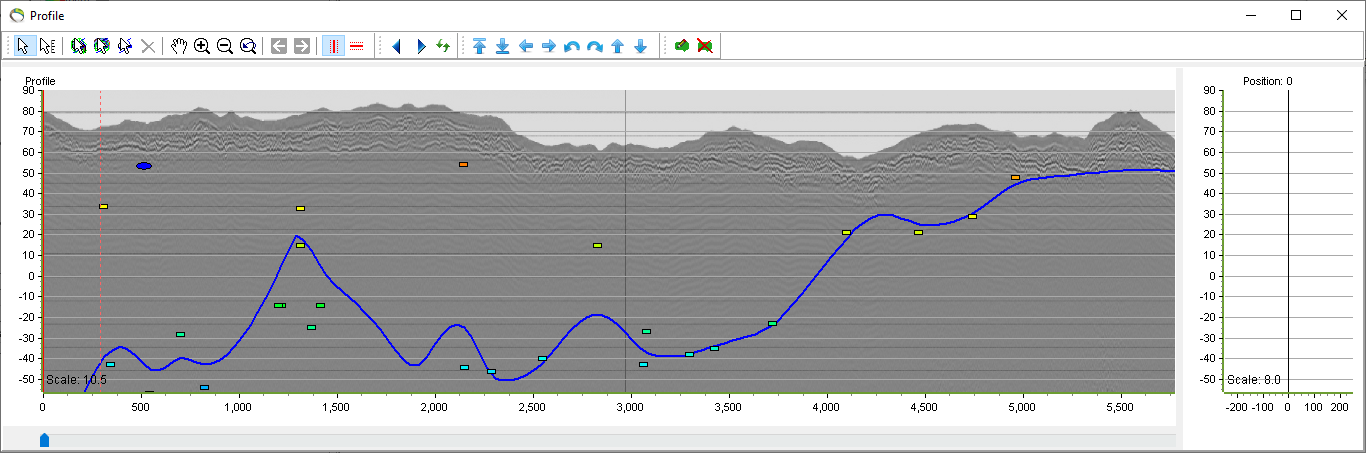The height and width of the screenshot is (453, 1366).
Task: Minimize the Profile window
Action: (x=1250, y=15)
